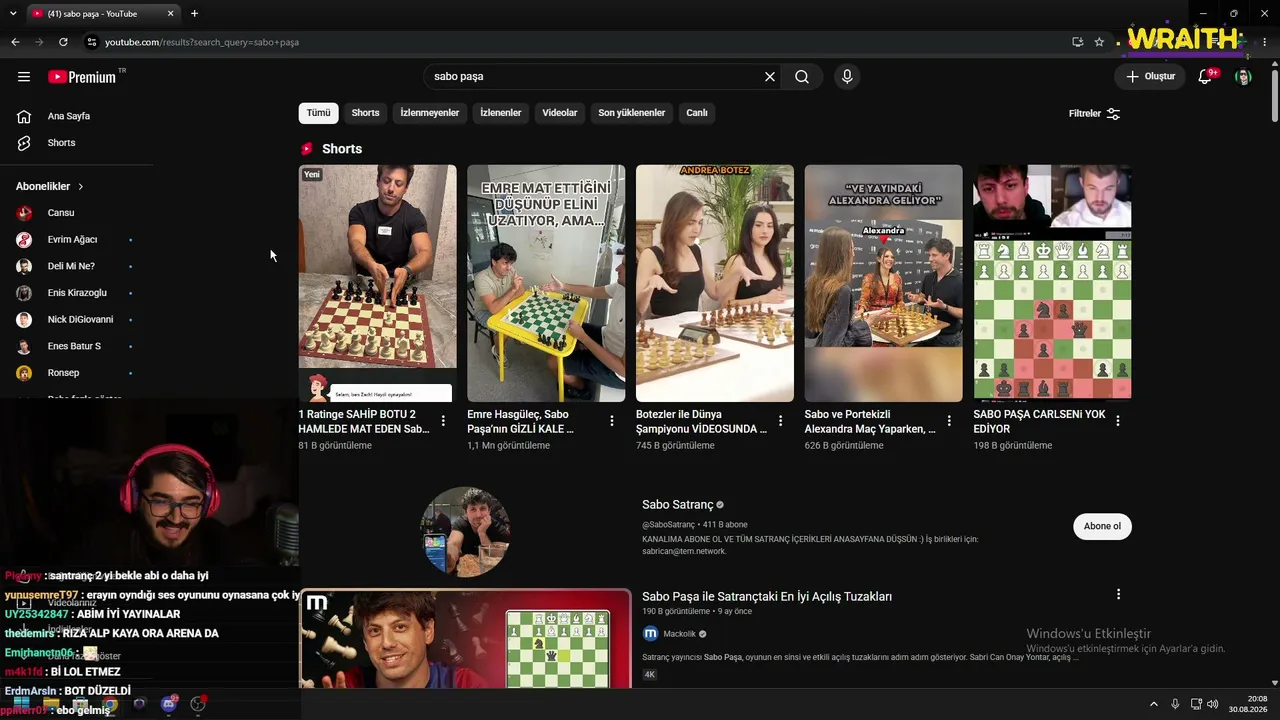The width and height of the screenshot is (1280, 720).
Task: Play the Andrea Botez short thumbnail
Action: tap(715, 283)
